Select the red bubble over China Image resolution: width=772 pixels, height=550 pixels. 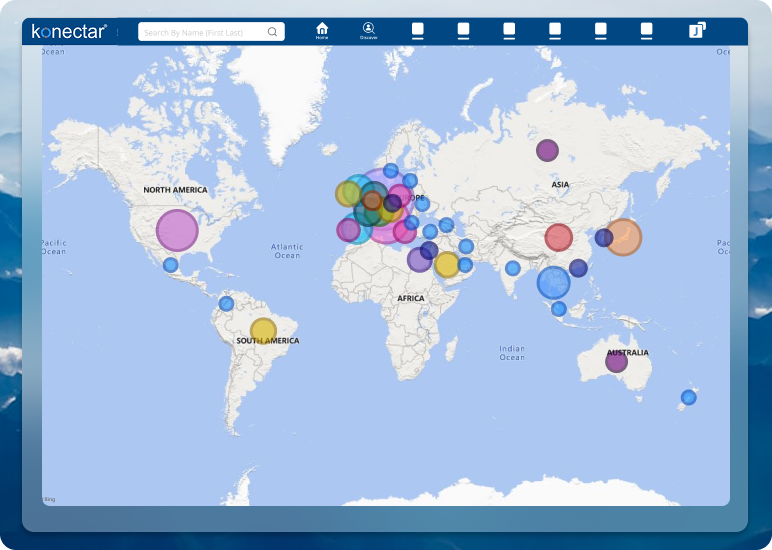point(559,238)
